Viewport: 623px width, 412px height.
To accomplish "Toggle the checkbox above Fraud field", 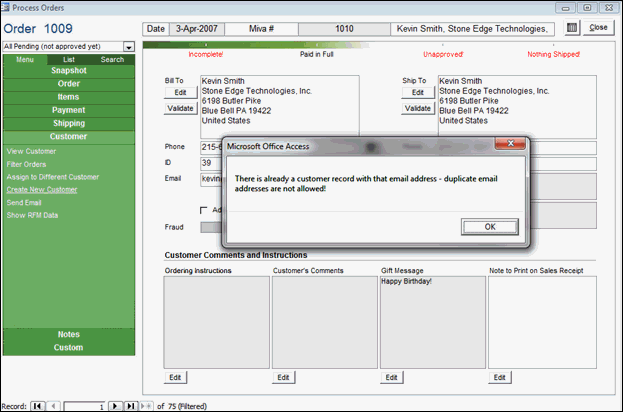I will [205, 210].
